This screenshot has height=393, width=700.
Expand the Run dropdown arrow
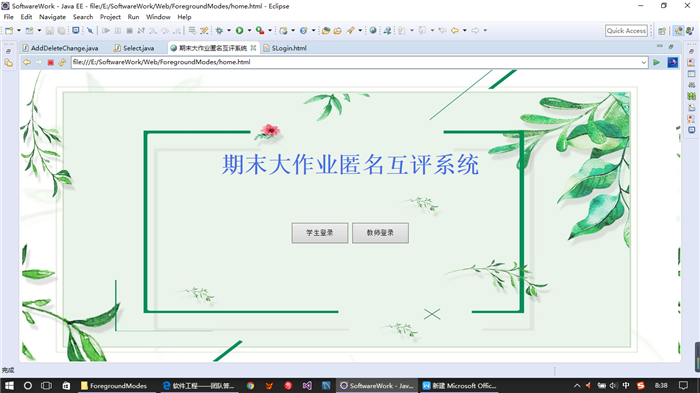[x=250, y=30]
